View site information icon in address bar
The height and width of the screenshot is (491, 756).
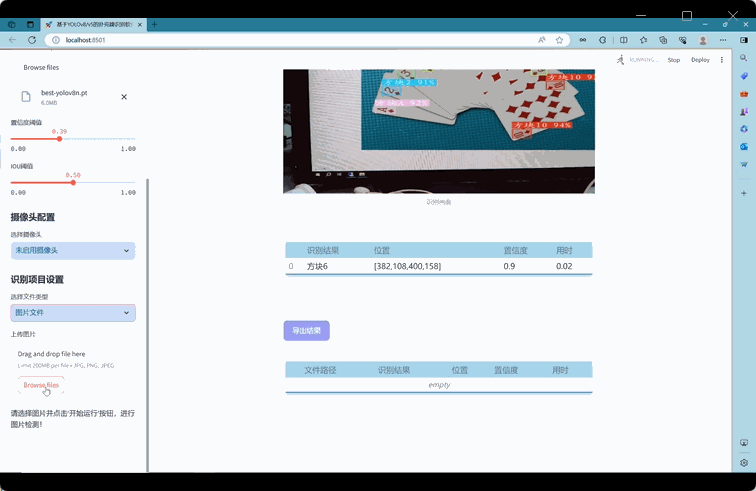[x=56, y=40]
